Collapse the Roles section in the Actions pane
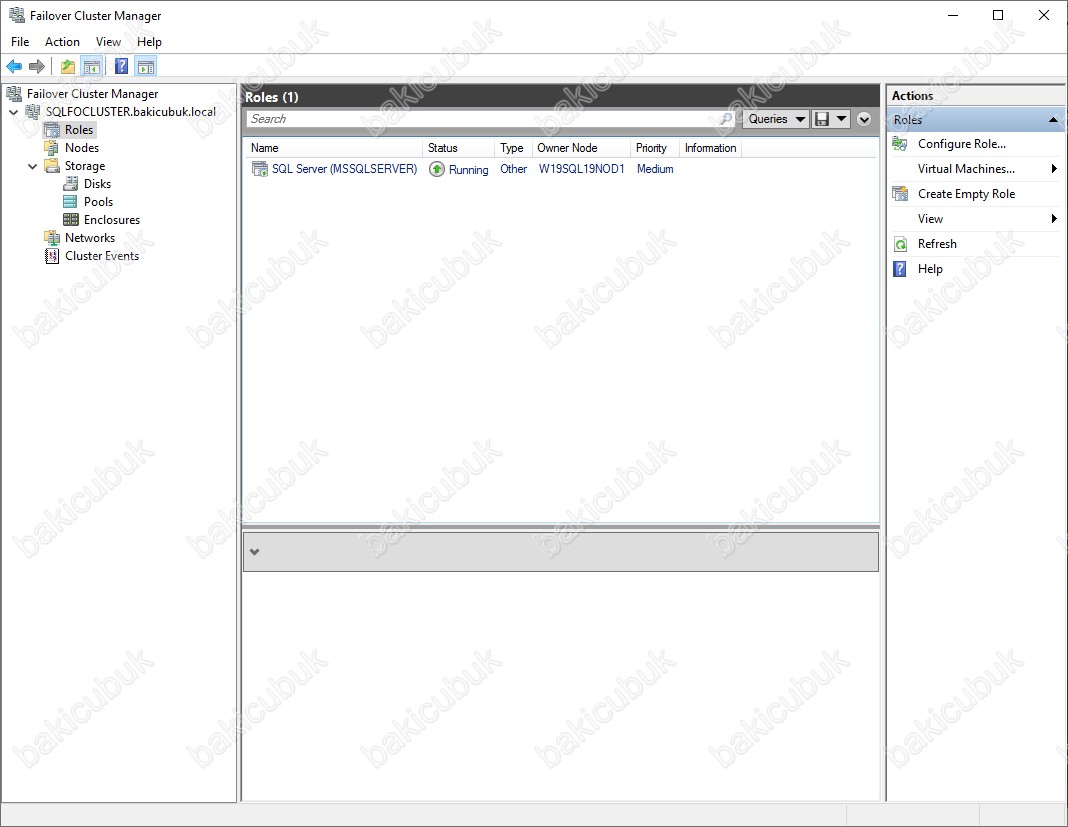1068x827 pixels. (x=1053, y=120)
